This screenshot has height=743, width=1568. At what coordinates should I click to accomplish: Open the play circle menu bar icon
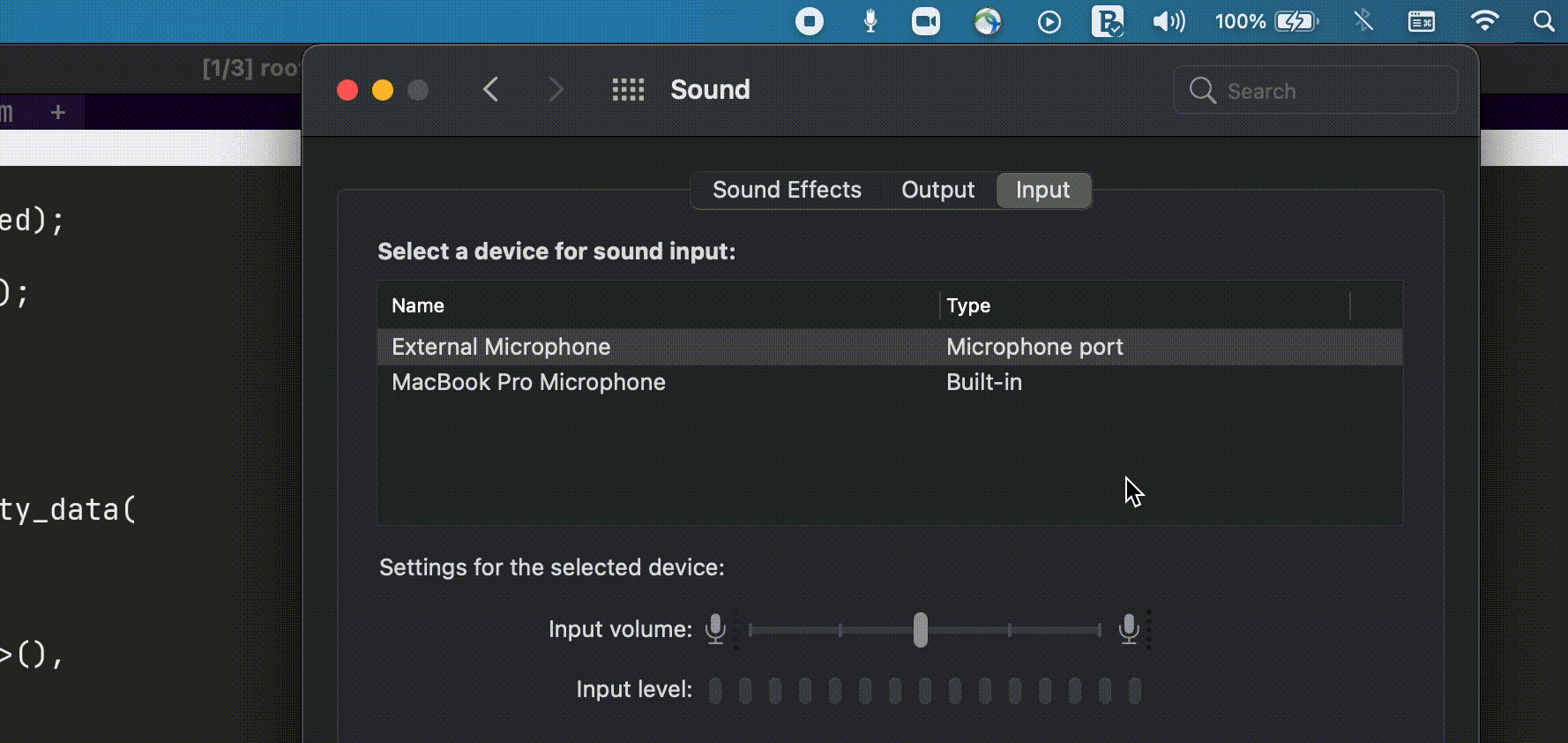[x=1049, y=21]
